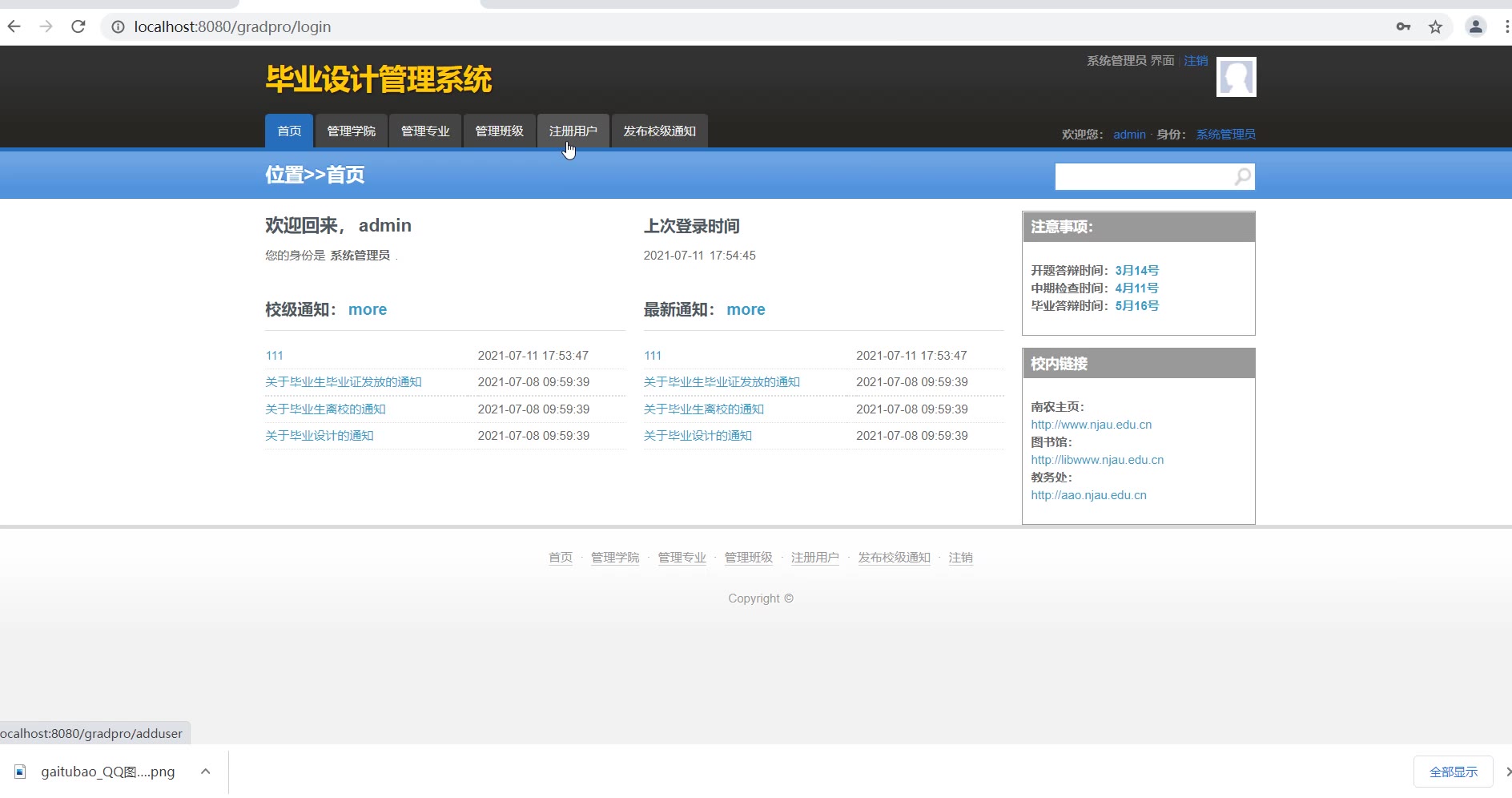Open the browser profile avatar icon
Image resolution: width=1512 pixels, height=798 pixels.
[x=1475, y=26]
